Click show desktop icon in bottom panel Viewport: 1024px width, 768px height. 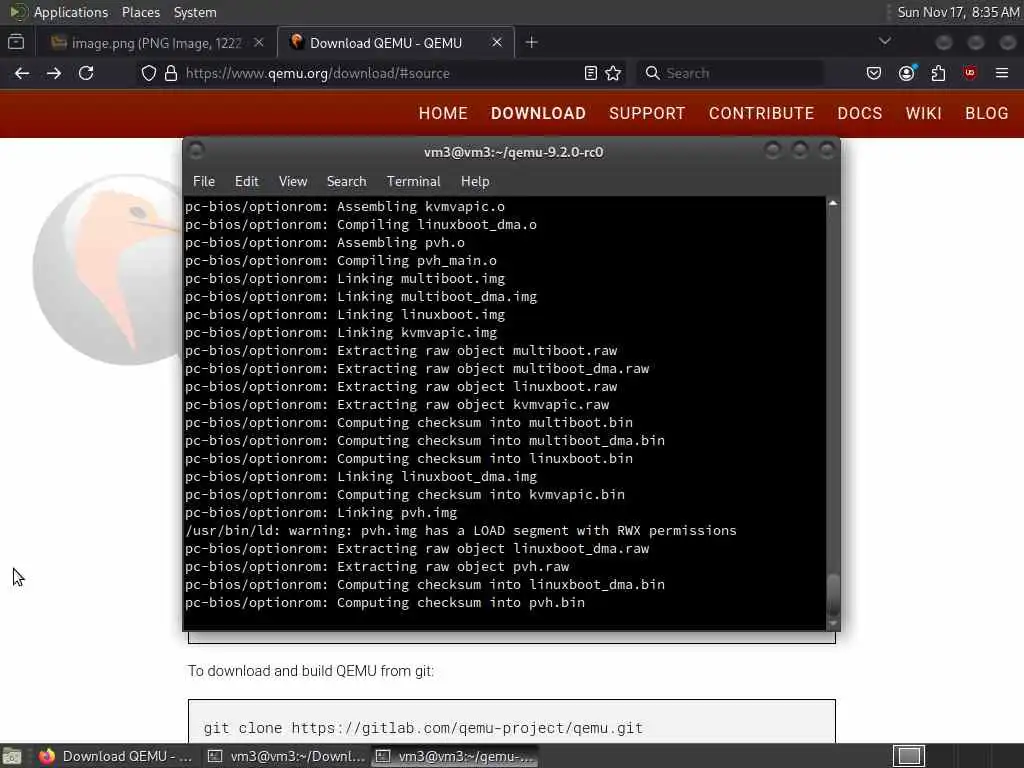12,757
